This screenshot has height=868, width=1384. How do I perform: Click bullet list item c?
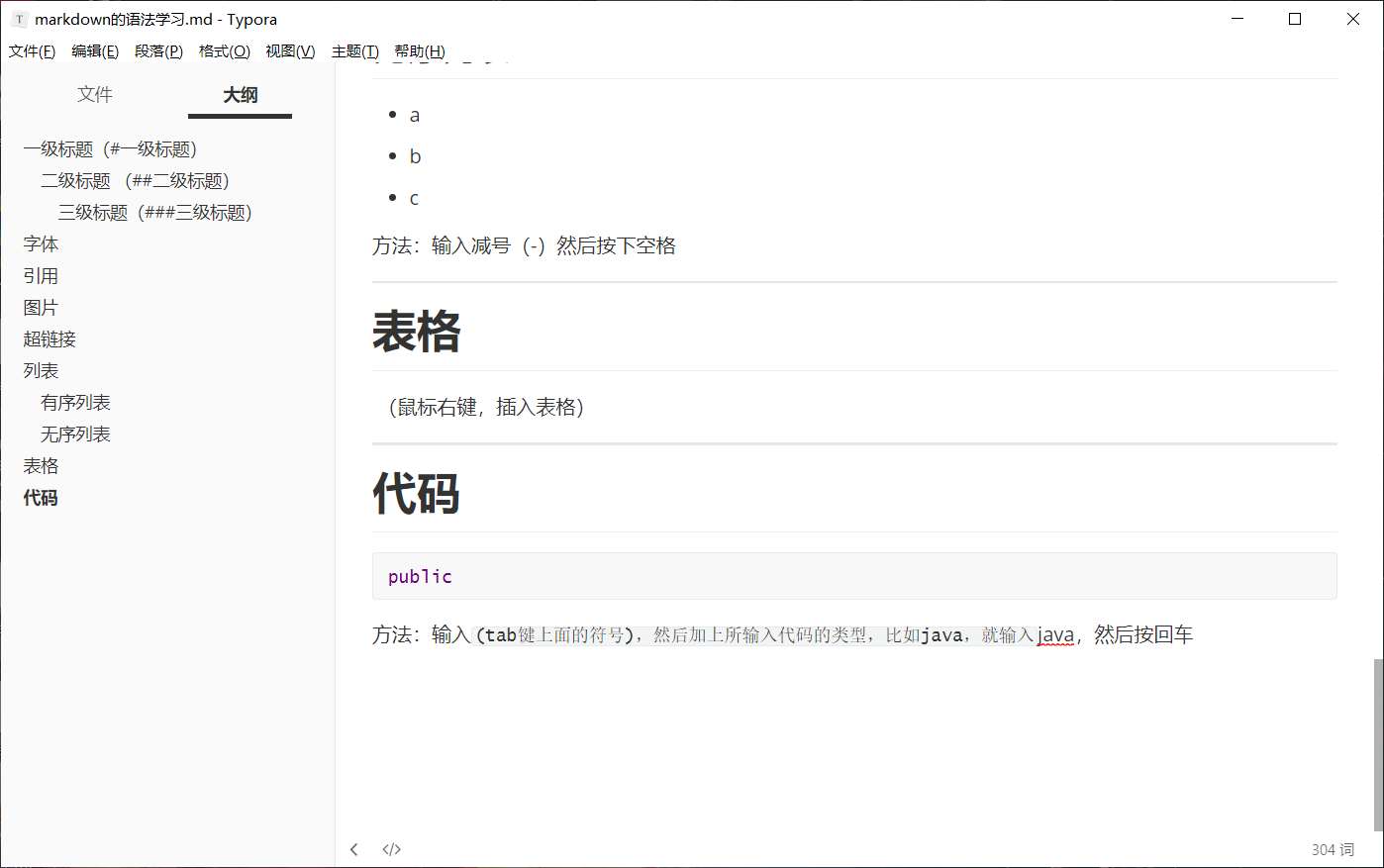(x=414, y=199)
